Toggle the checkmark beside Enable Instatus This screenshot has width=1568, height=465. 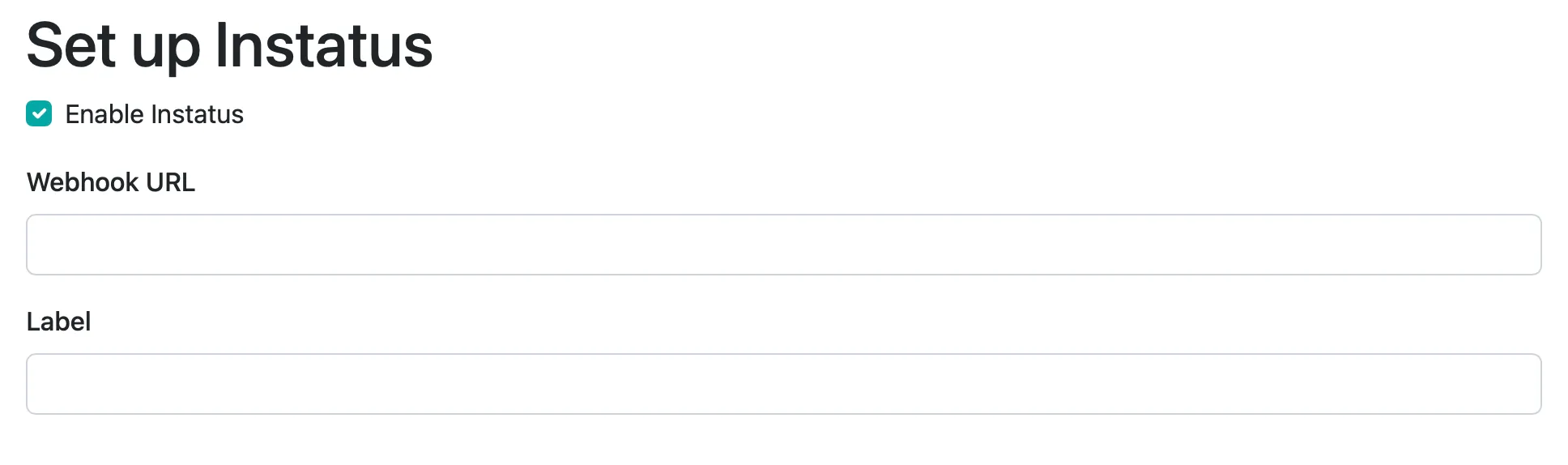[x=39, y=114]
